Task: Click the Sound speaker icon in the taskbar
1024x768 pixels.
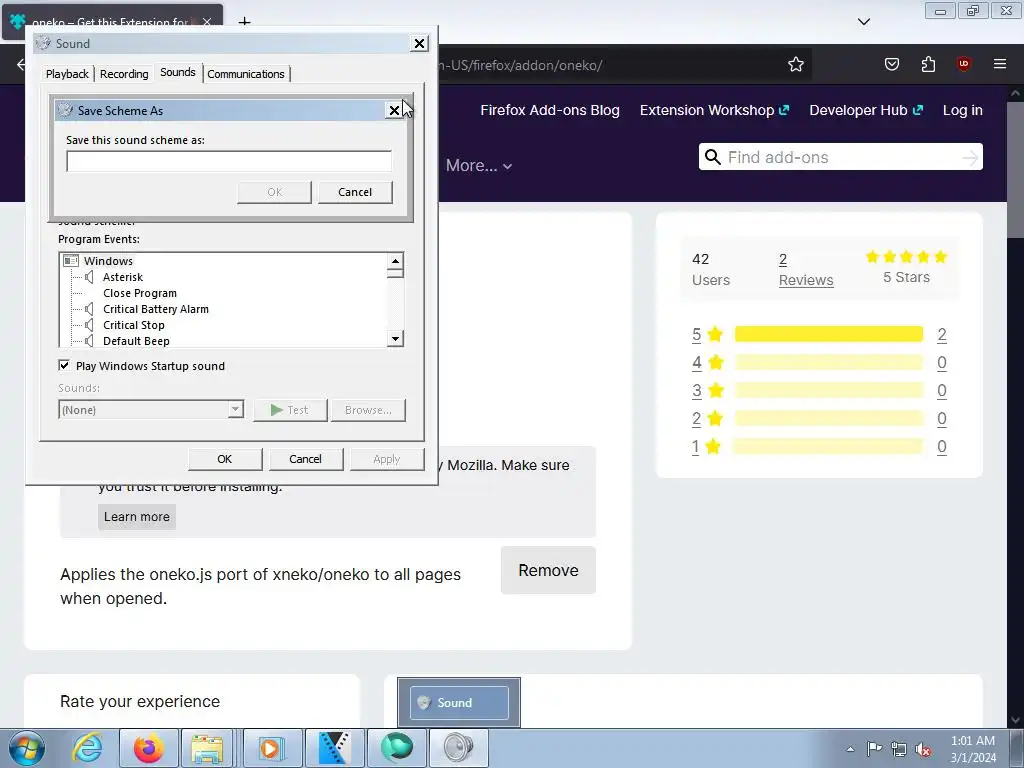Action: coord(458,748)
